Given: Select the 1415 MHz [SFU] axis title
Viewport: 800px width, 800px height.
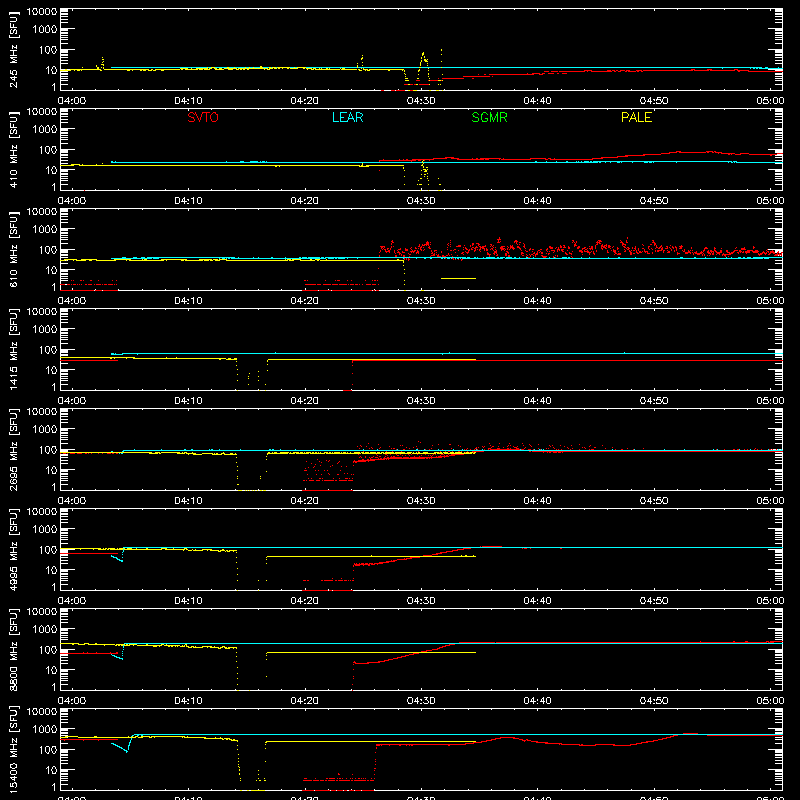Looking at the screenshot, I should [13, 349].
